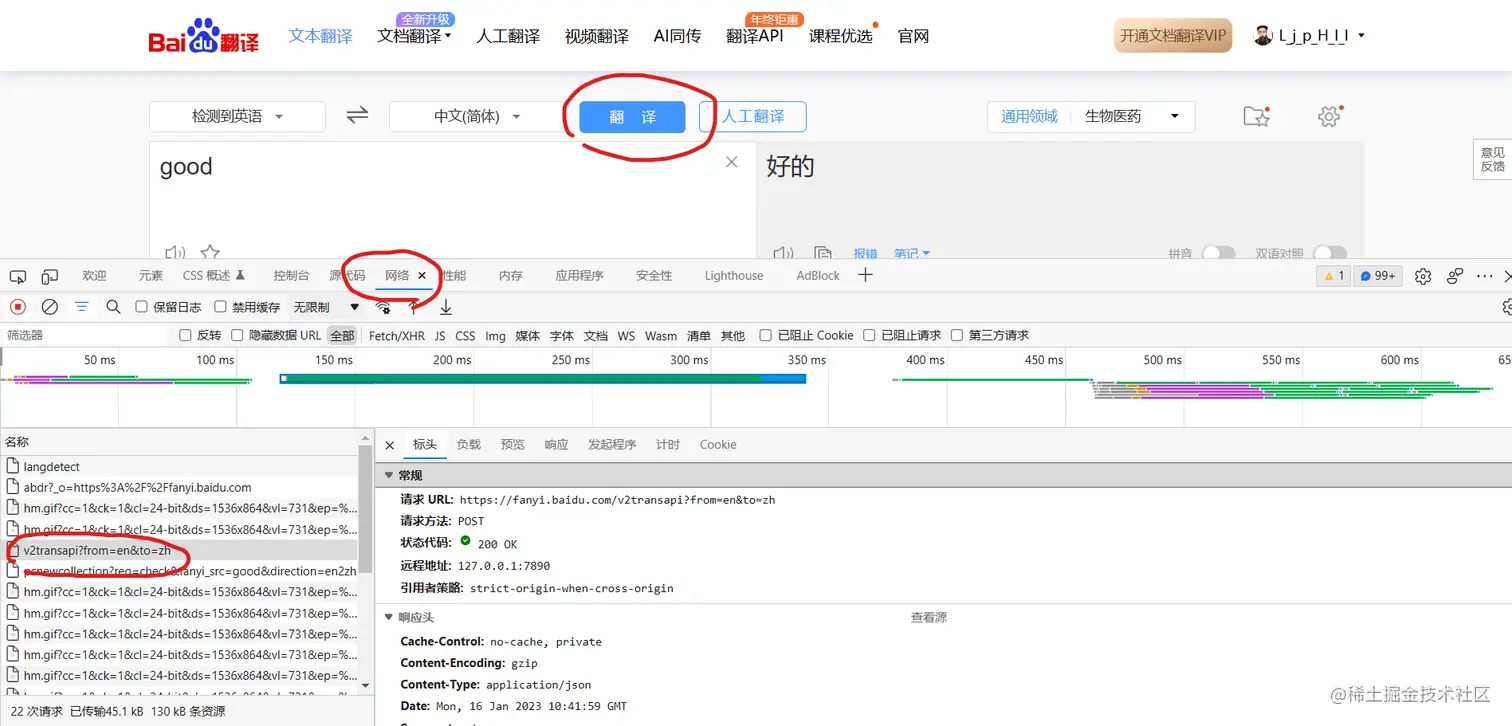
Task: Clear the network log
Action: pos(49,307)
